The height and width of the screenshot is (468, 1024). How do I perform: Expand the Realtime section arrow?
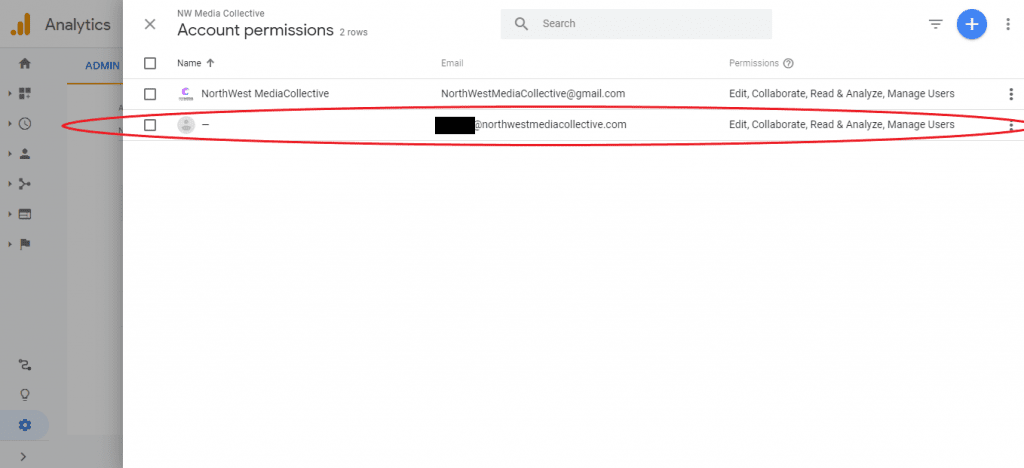click(10, 124)
